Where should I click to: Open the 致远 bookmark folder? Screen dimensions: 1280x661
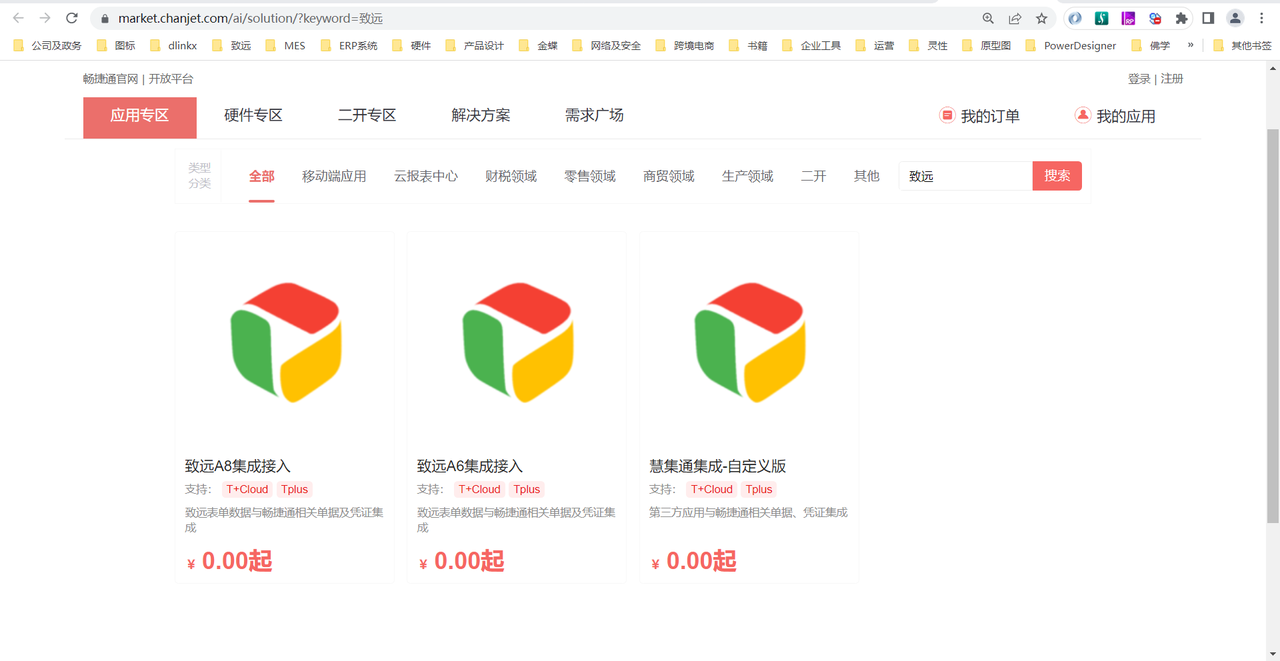[x=230, y=45]
